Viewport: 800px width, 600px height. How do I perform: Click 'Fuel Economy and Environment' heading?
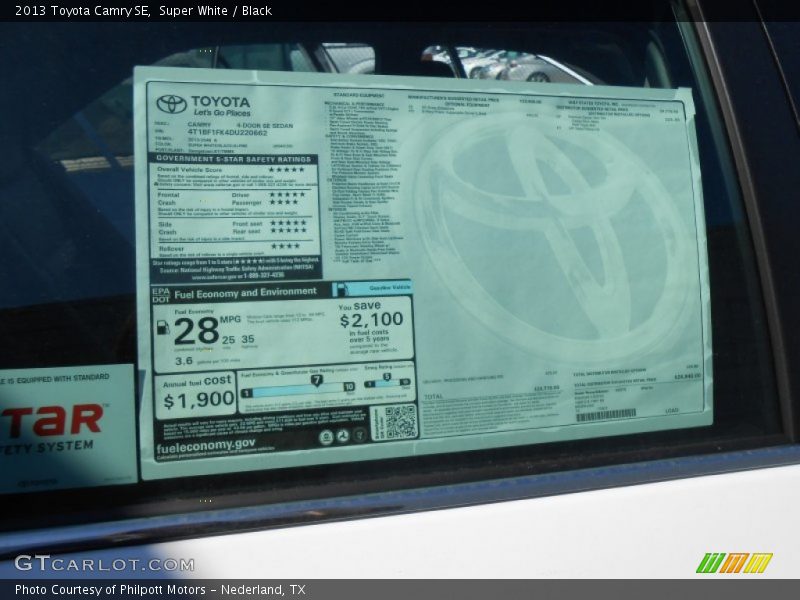click(245, 293)
